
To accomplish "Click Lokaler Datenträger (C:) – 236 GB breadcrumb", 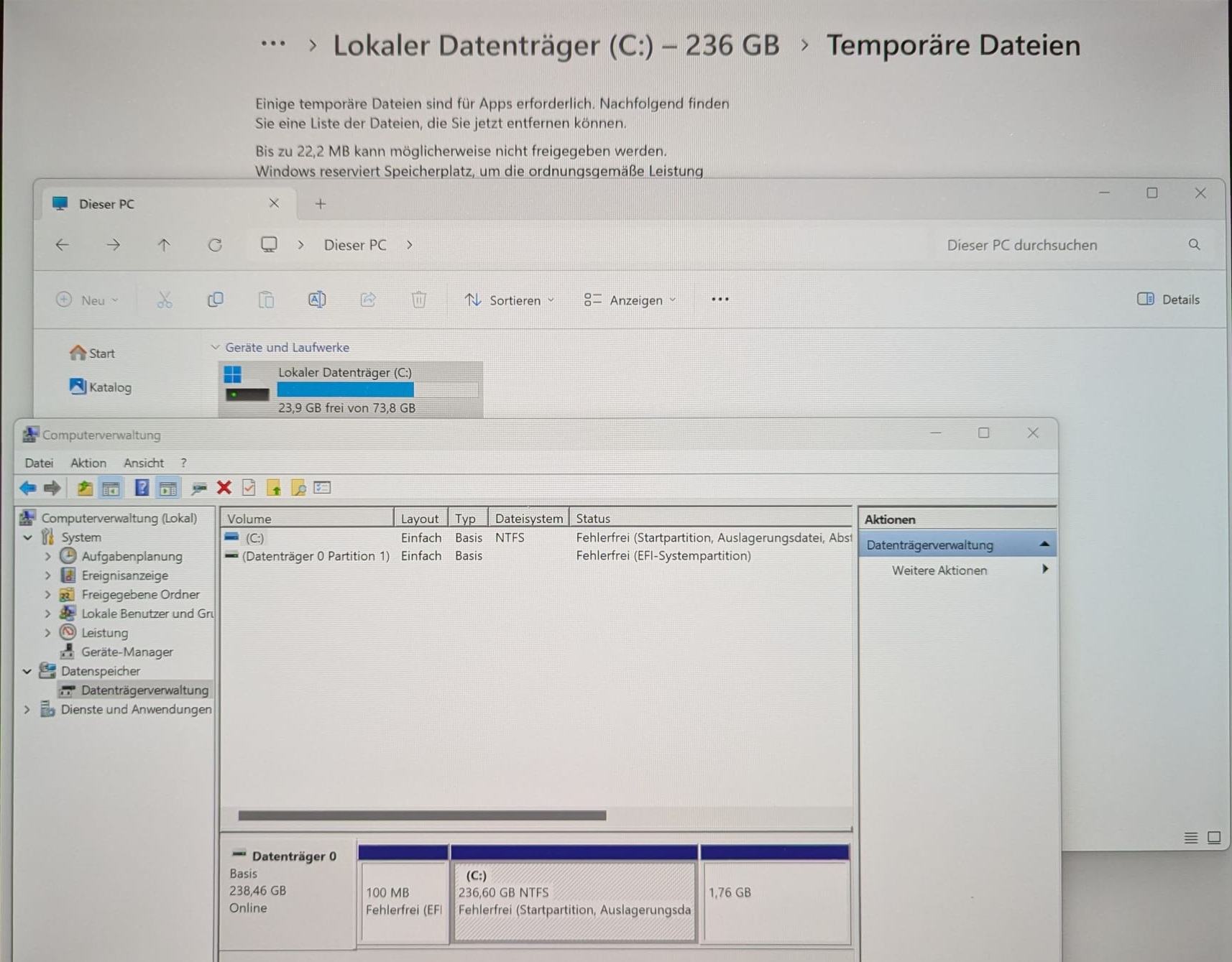I will point(556,45).
